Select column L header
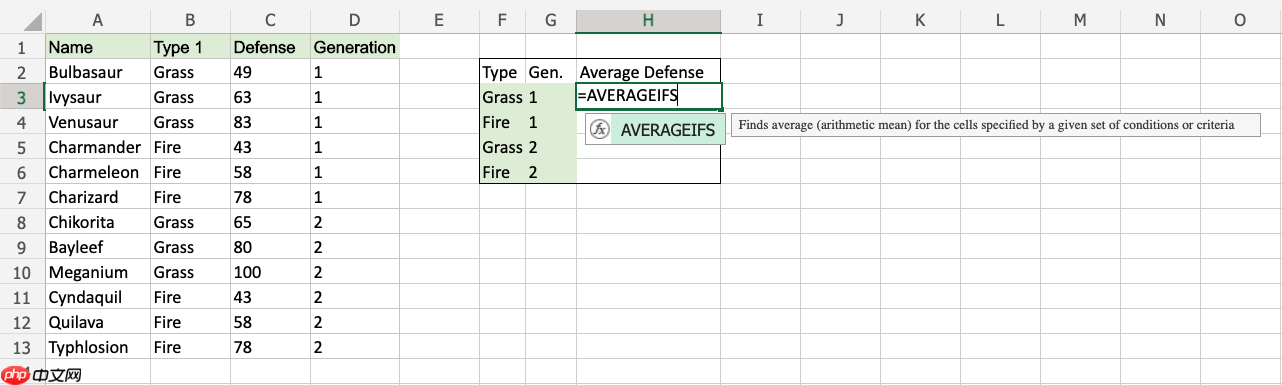 click(x=1001, y=20)
